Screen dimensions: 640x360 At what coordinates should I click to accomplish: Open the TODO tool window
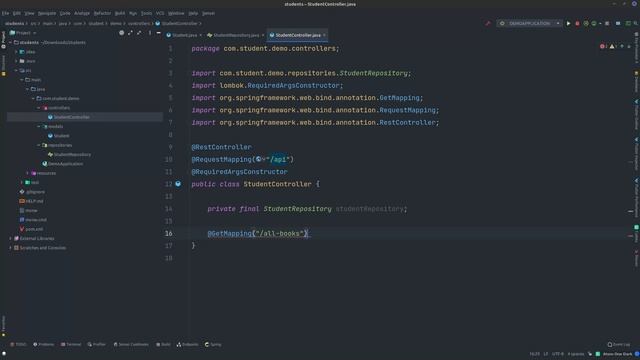point(18,344)
